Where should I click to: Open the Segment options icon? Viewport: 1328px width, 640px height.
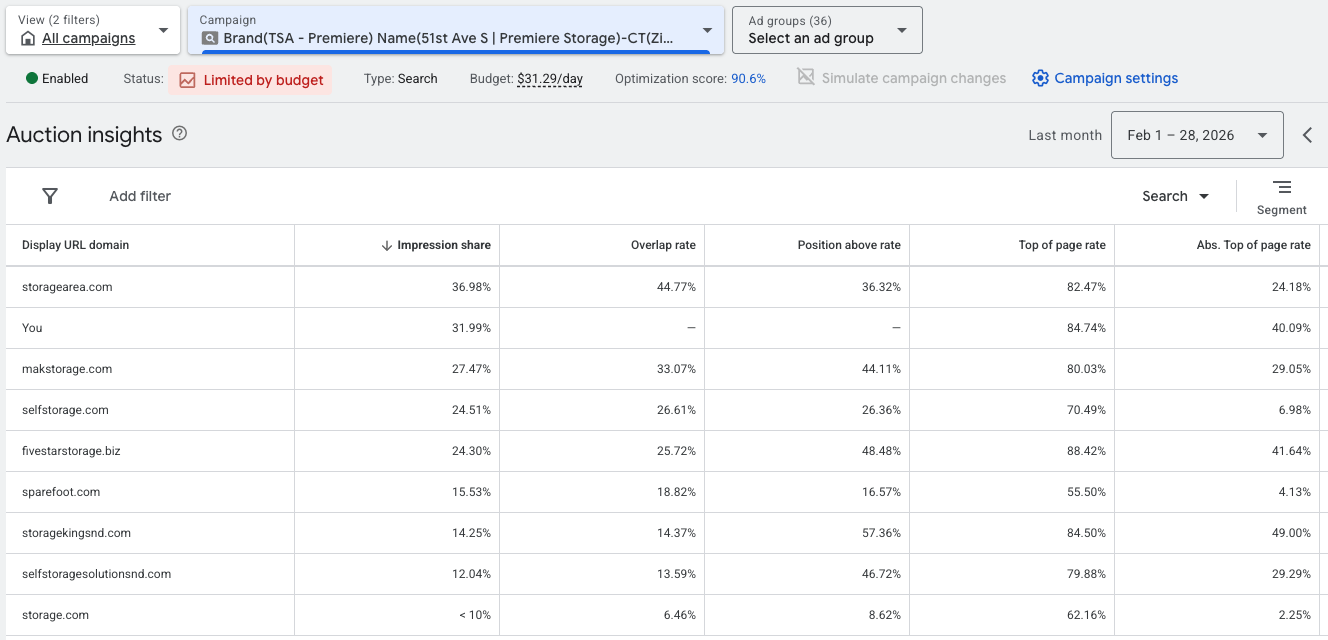pos(1281,187)
